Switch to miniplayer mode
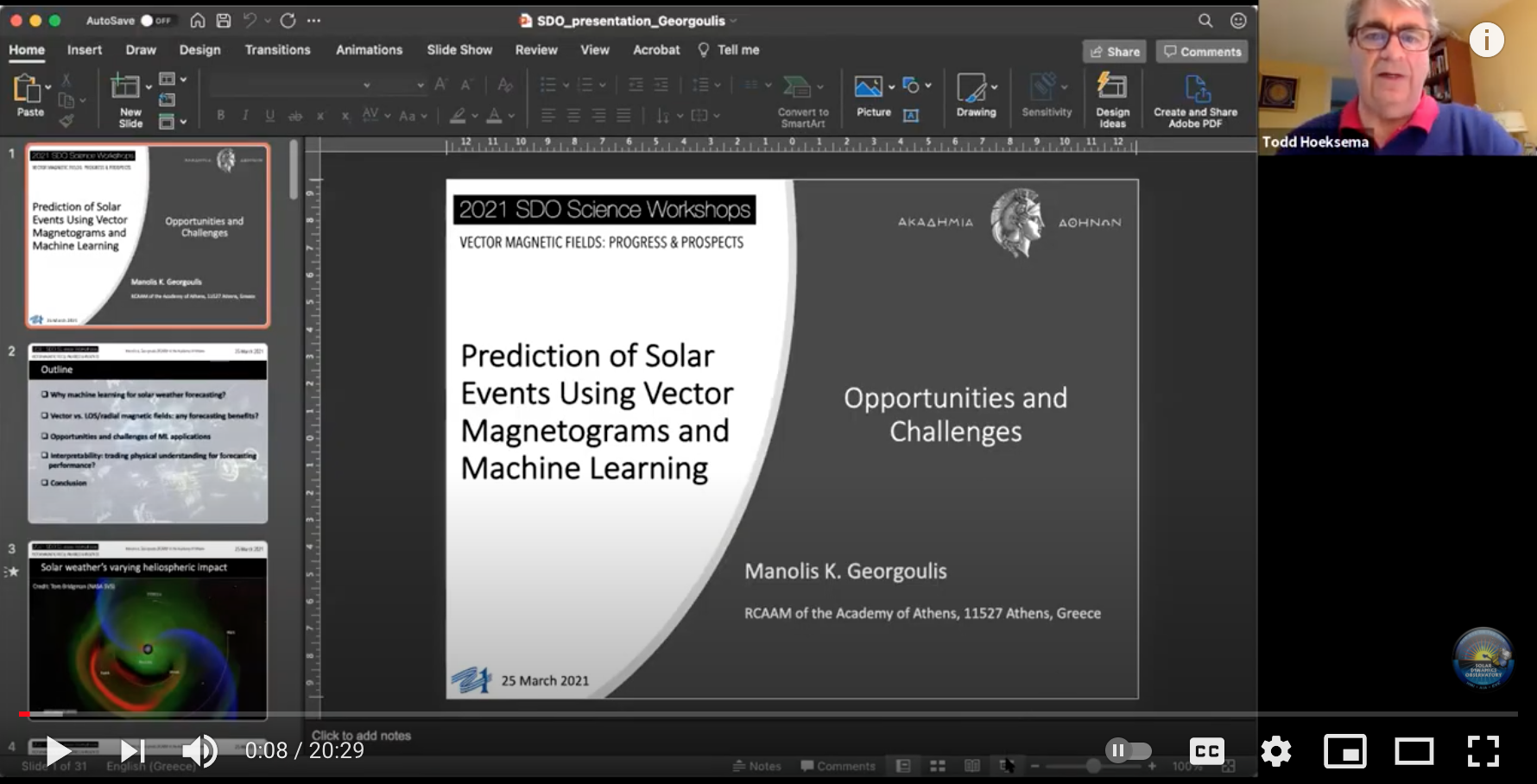Image resolution: width=1537 pixels, height=784 pixels. click(x=1345, y=751)
